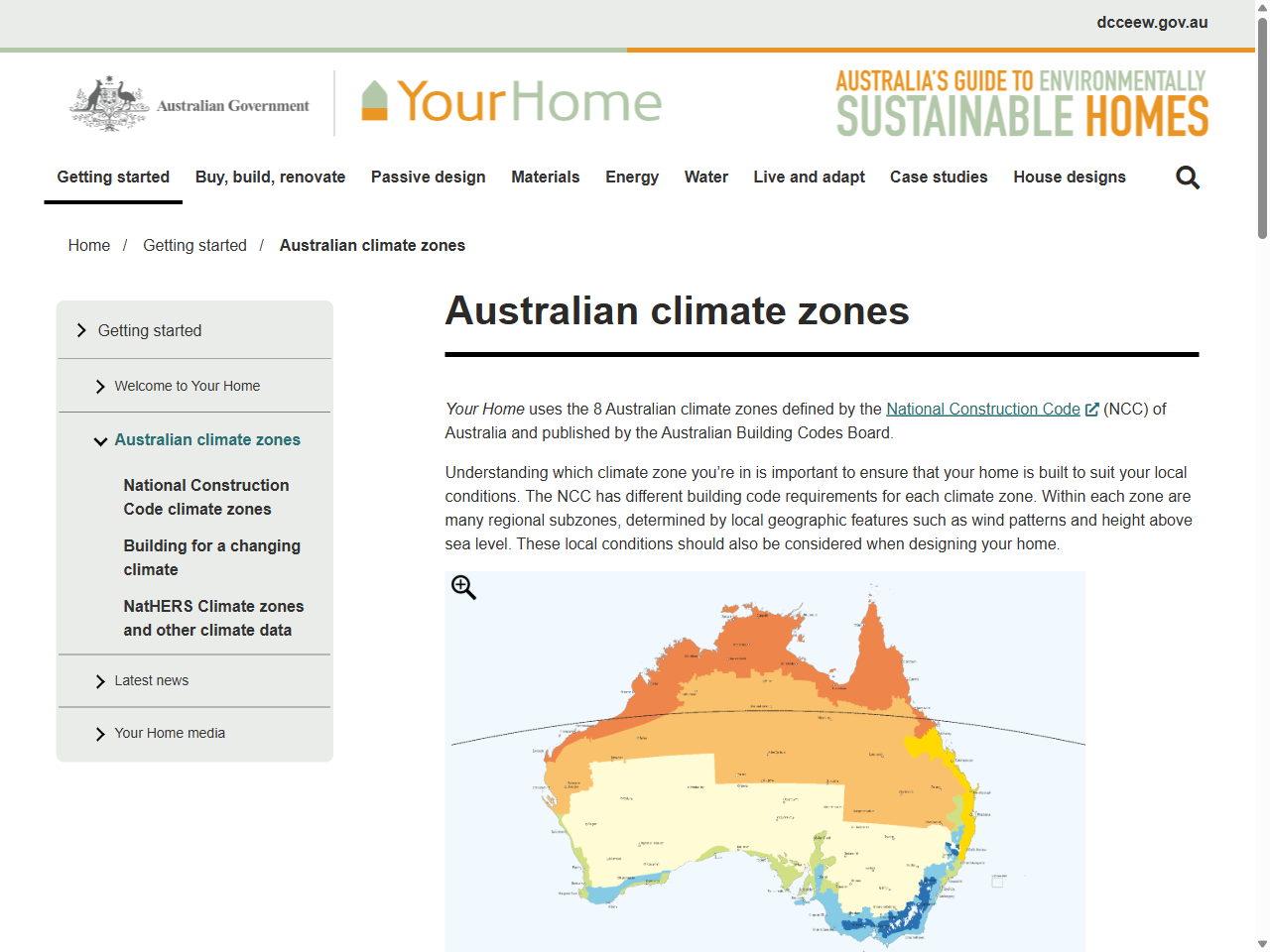1270x952 pixels.
Task: Open the Energy navigation menu item
Action: [632, 178]
